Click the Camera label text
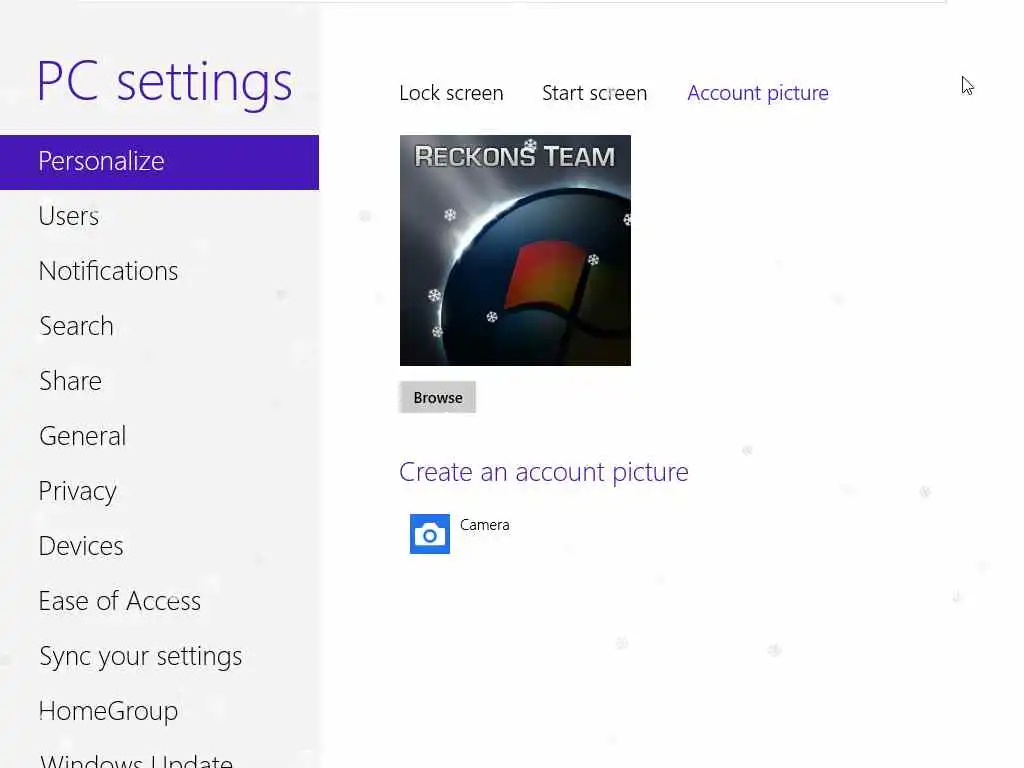 click(x=485, y=525)
